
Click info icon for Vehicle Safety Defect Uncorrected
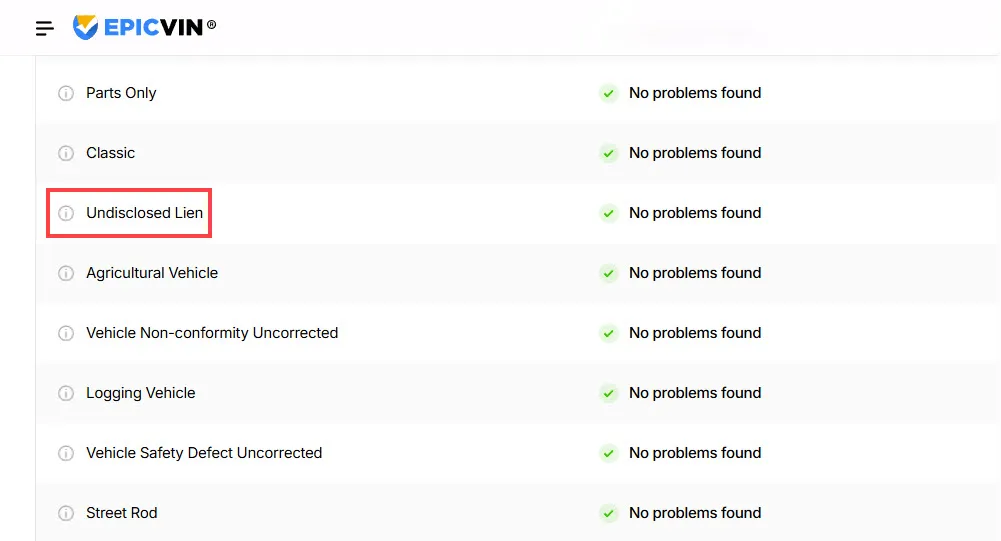(x=66, y=453)
